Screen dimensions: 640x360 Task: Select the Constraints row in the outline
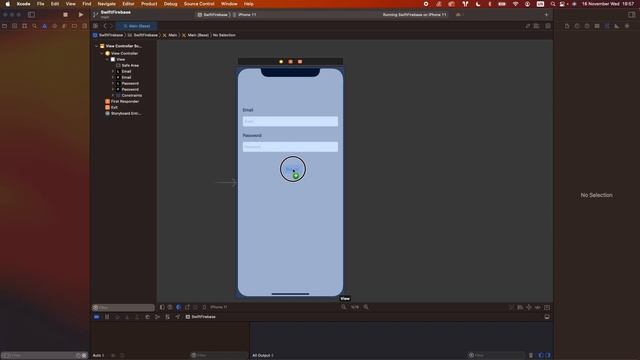click(129, 96)
